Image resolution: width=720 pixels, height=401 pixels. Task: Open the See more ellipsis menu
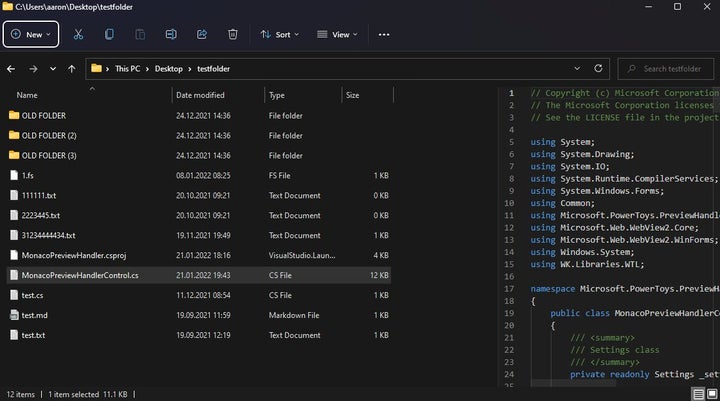click(x=383, y=34)
